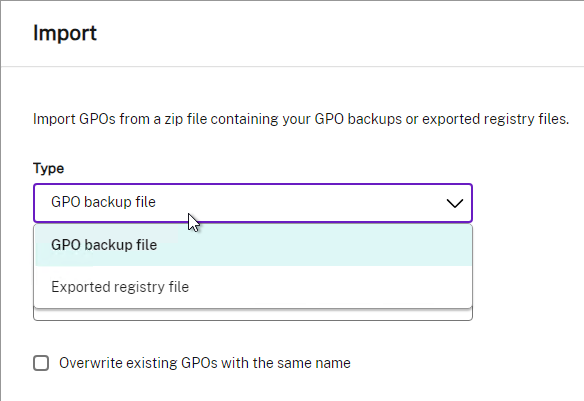The width and height of the screenshot is (584, 401).
Task: Toggle the overwrite same-name GPOs option
Action: click(x=41, y=363)
